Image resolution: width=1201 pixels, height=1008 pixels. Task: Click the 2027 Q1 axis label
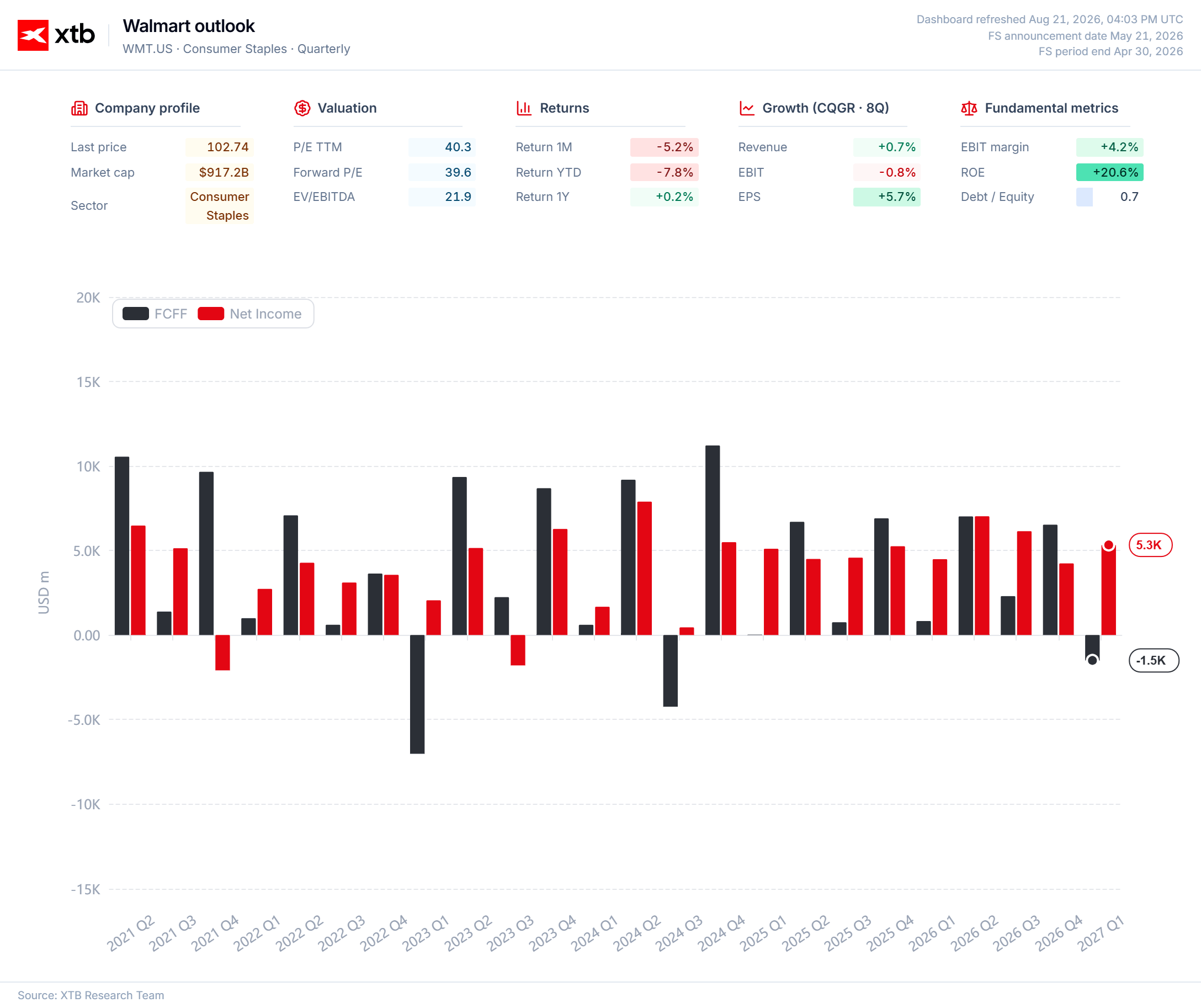pyautogui.click(x=1101, y=933)
